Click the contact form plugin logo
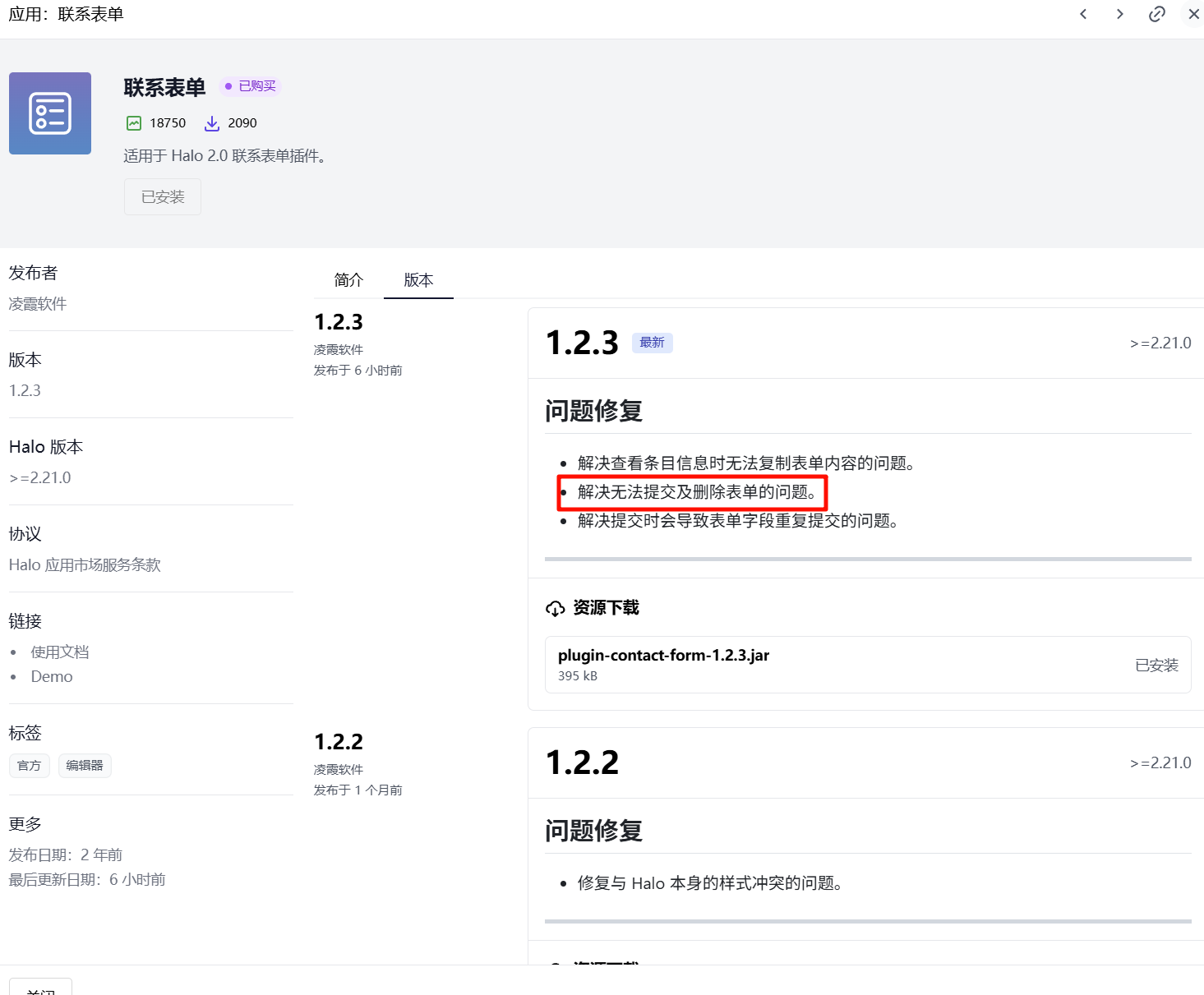 point(50,113)
